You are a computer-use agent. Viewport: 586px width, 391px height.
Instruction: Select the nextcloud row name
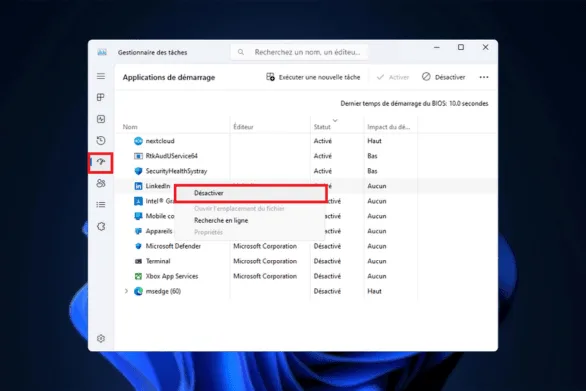(160, 141)
